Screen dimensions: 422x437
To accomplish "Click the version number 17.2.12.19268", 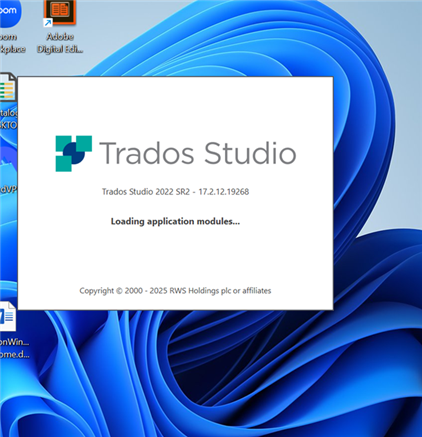I will pos(224,192).
